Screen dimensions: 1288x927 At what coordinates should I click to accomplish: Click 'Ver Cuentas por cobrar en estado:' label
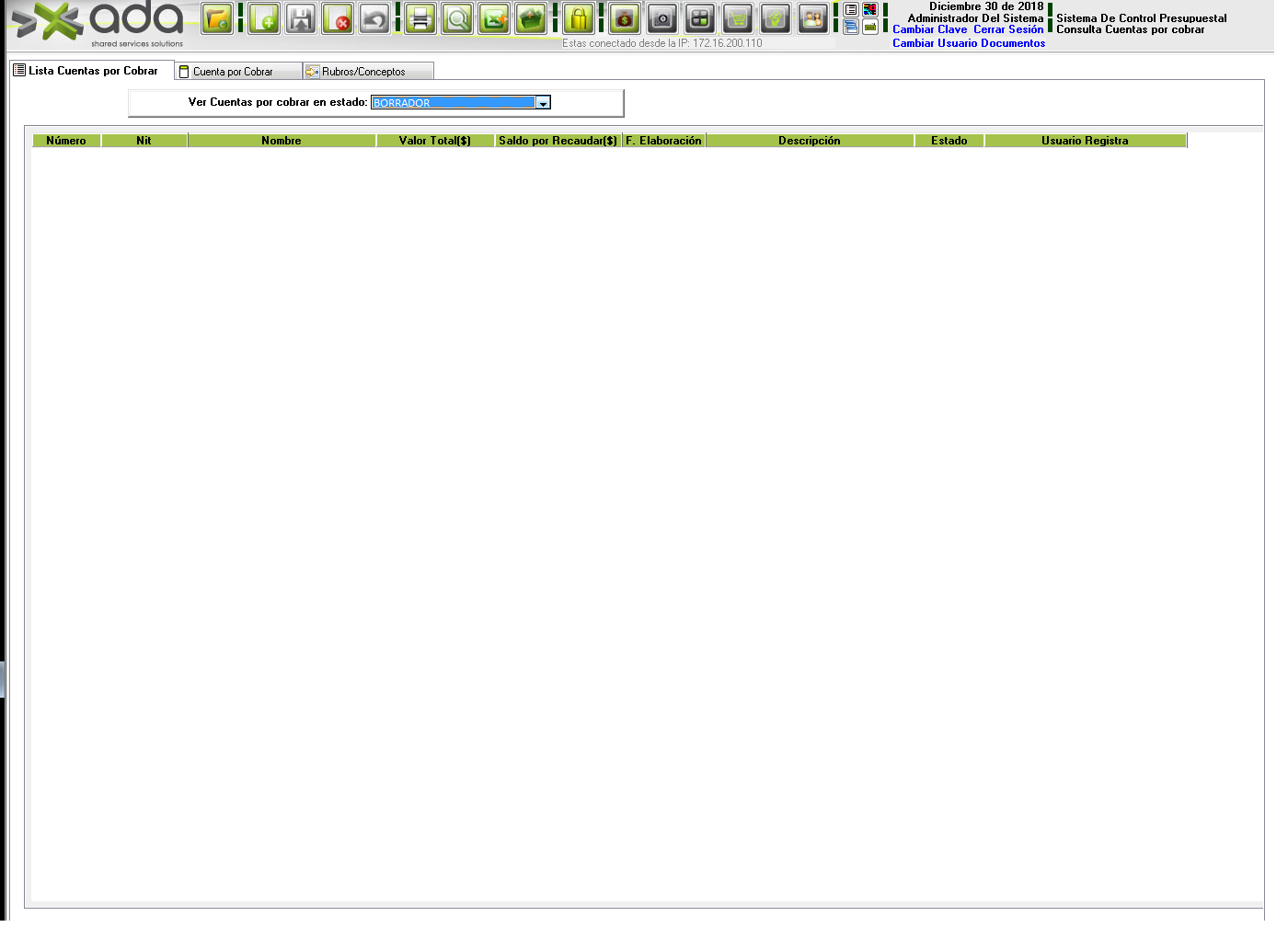(278, 102)
